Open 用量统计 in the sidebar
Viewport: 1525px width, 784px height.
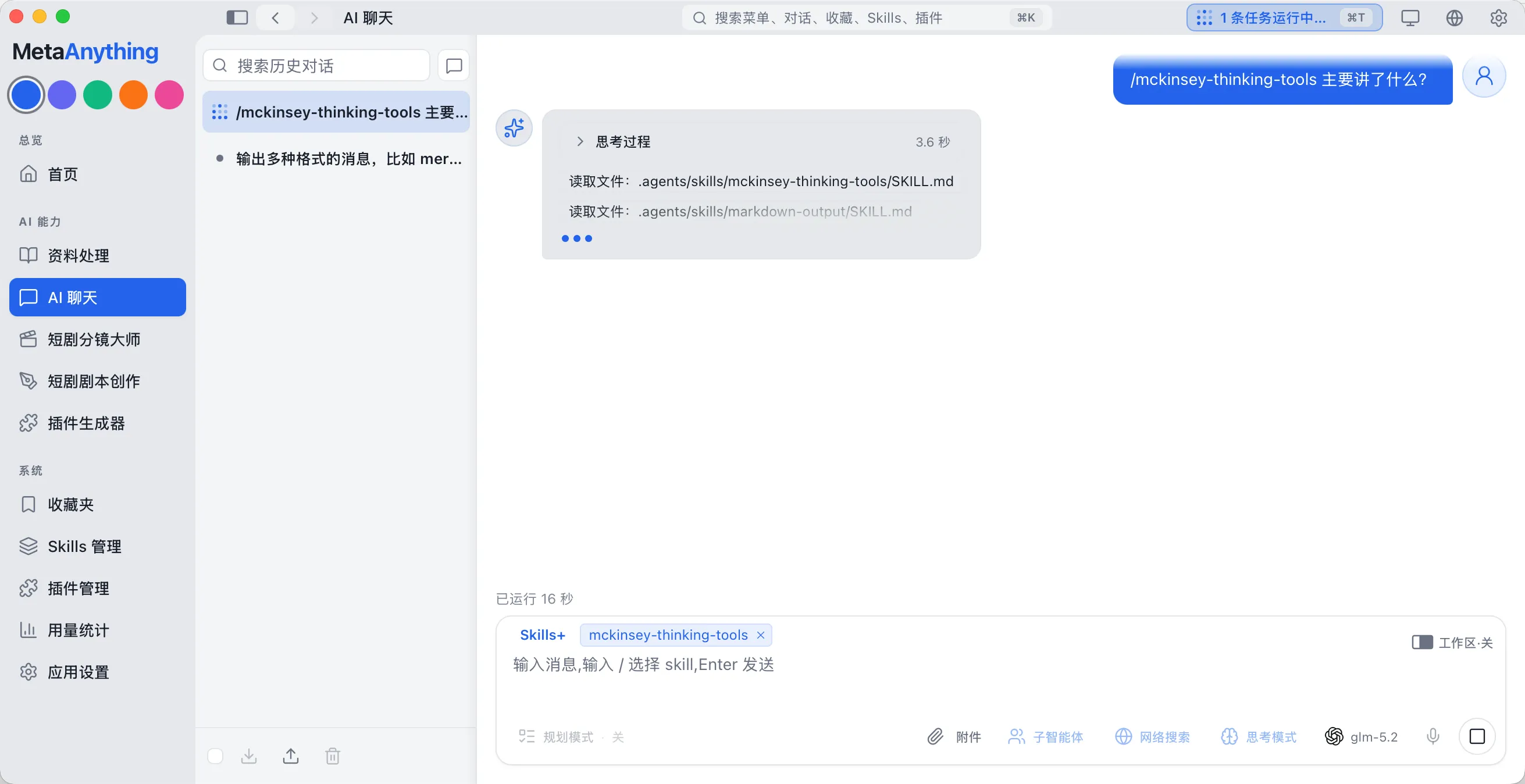[98, 630]
